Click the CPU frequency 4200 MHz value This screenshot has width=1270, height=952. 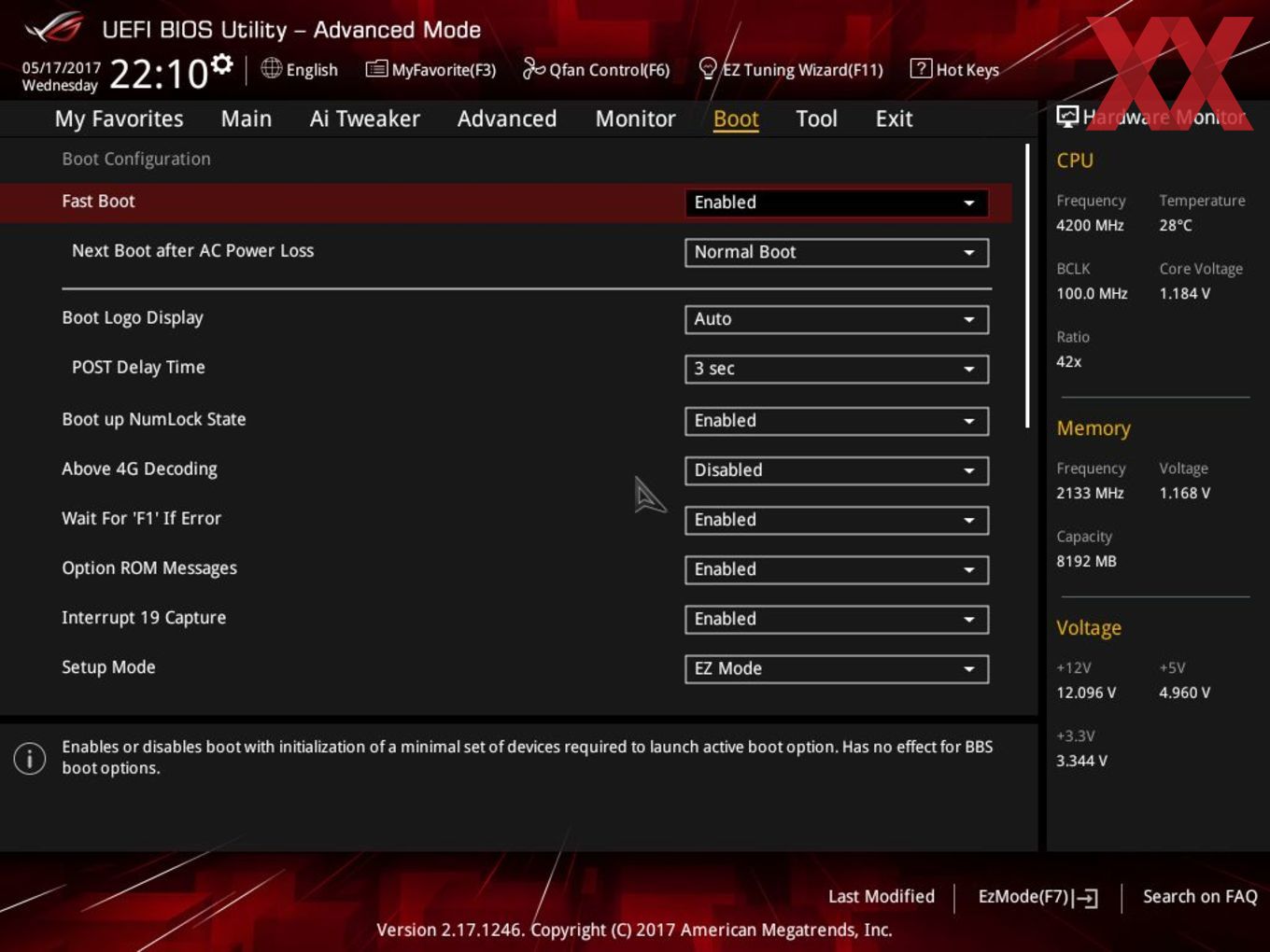pyautogui.click(x=1090, y=225)
